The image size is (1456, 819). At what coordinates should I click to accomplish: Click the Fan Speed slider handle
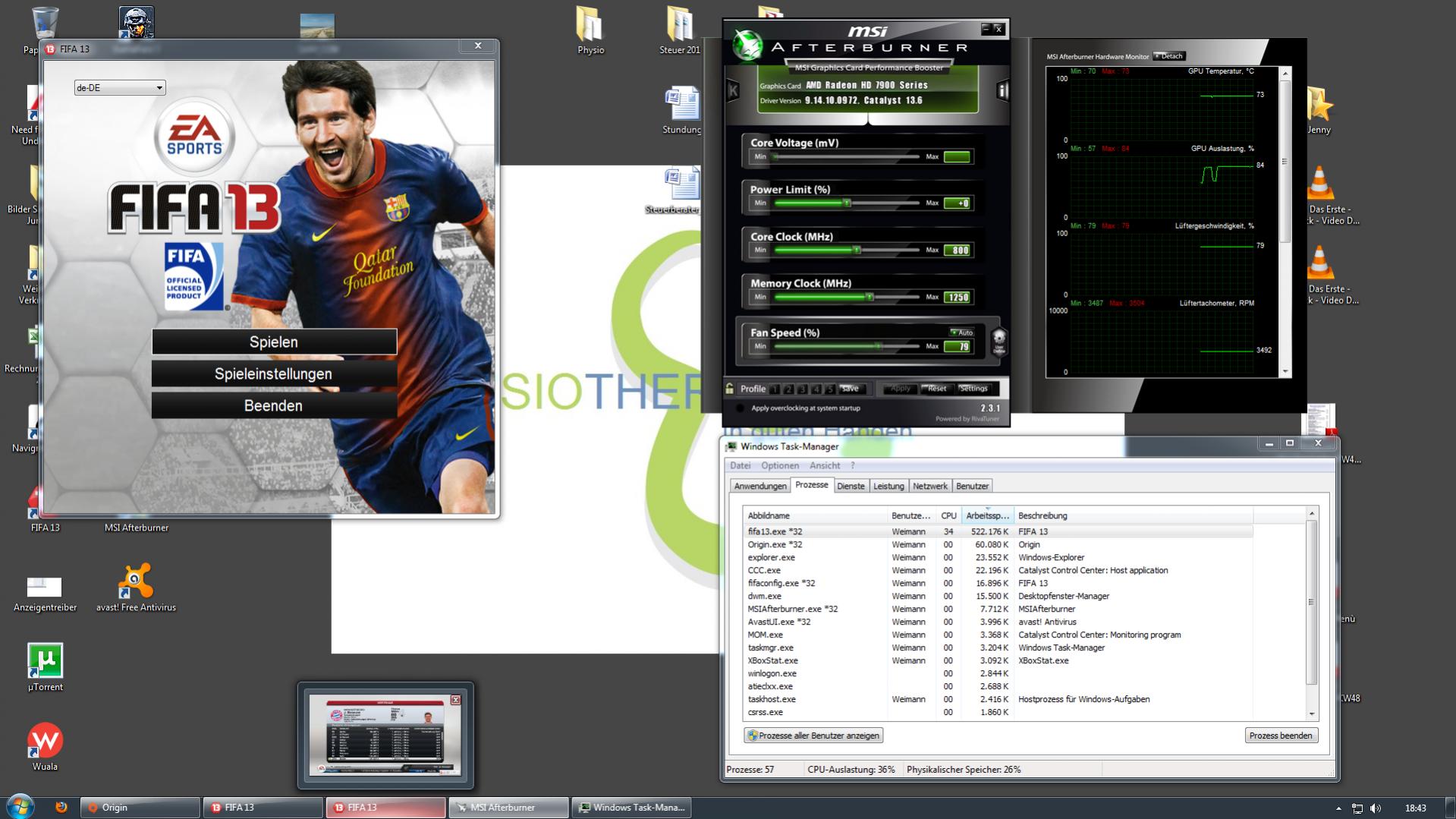(x=879, y=346)
